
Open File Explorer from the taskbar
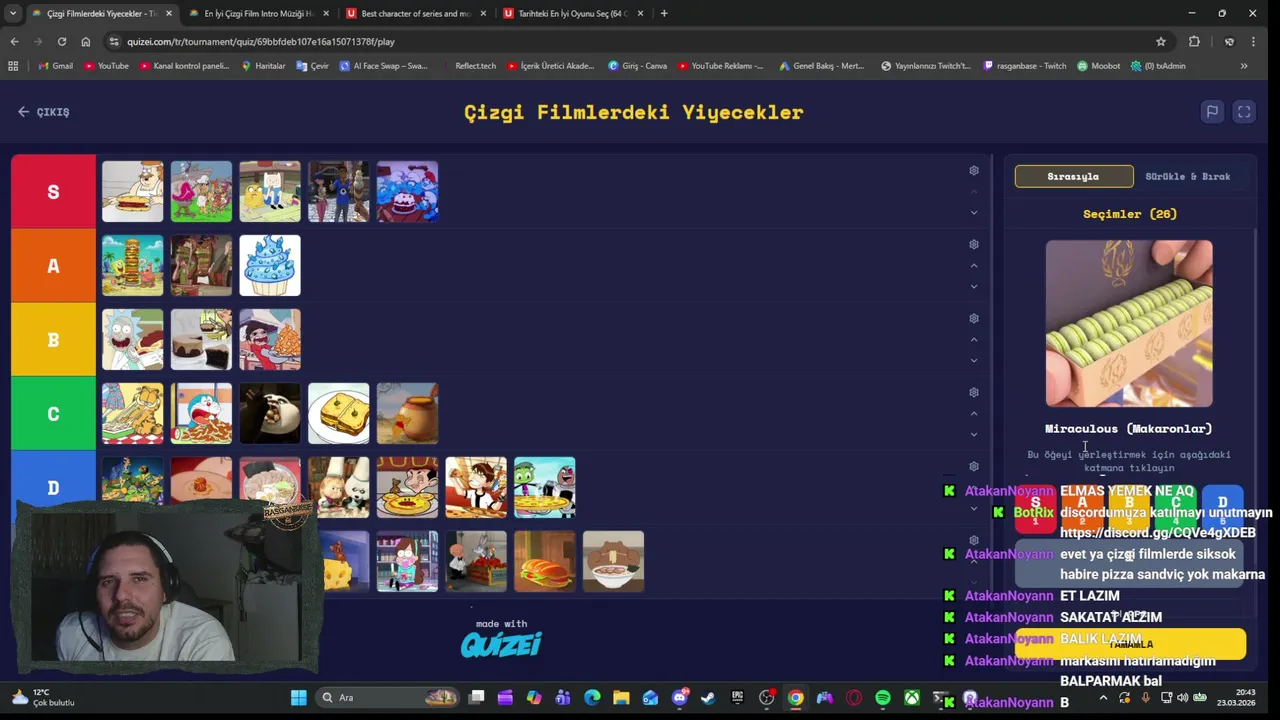[x=621, y=698]
